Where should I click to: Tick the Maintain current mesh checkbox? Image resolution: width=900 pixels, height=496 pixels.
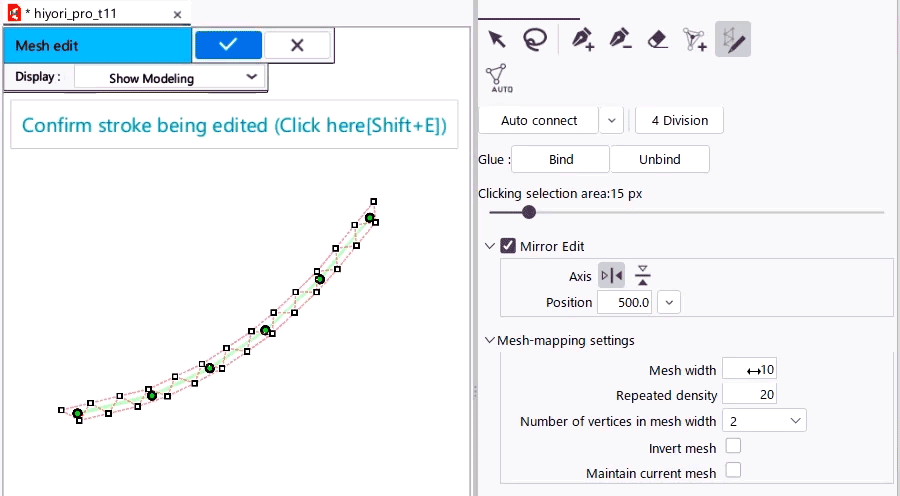(x=733, y=471)
